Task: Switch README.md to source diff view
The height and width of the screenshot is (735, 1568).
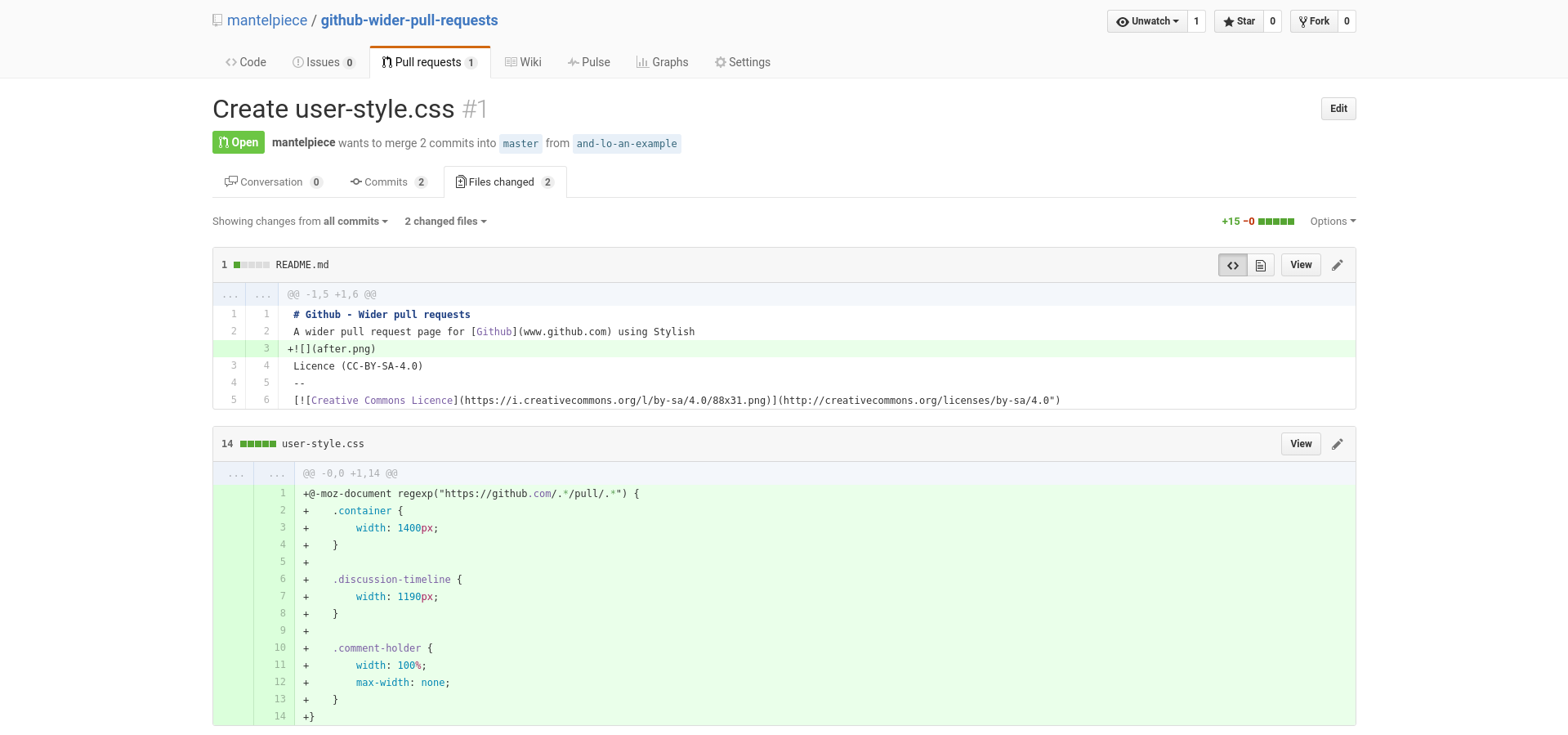Action: point(1232,265)
